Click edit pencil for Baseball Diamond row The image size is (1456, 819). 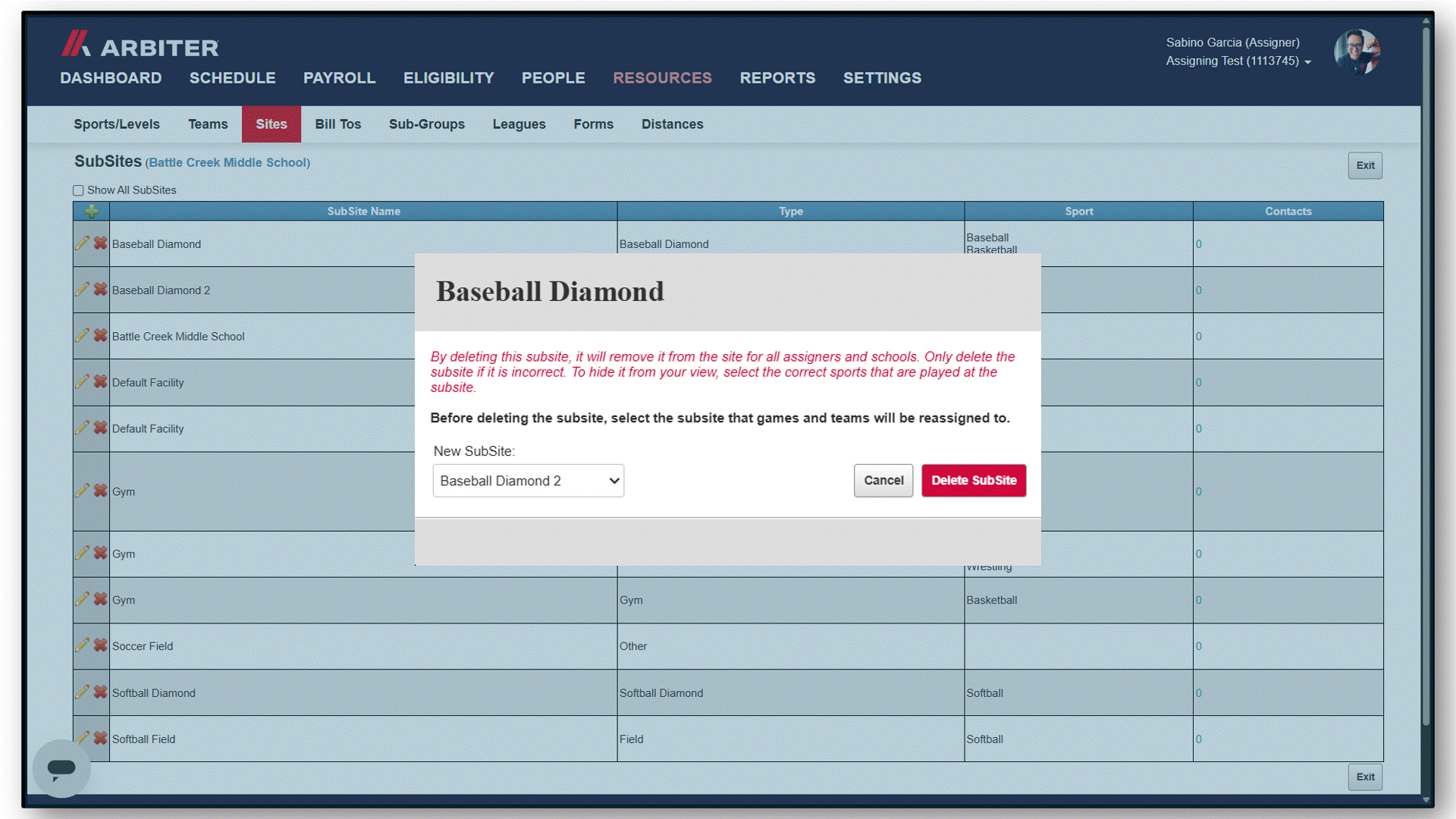[82, 243]
